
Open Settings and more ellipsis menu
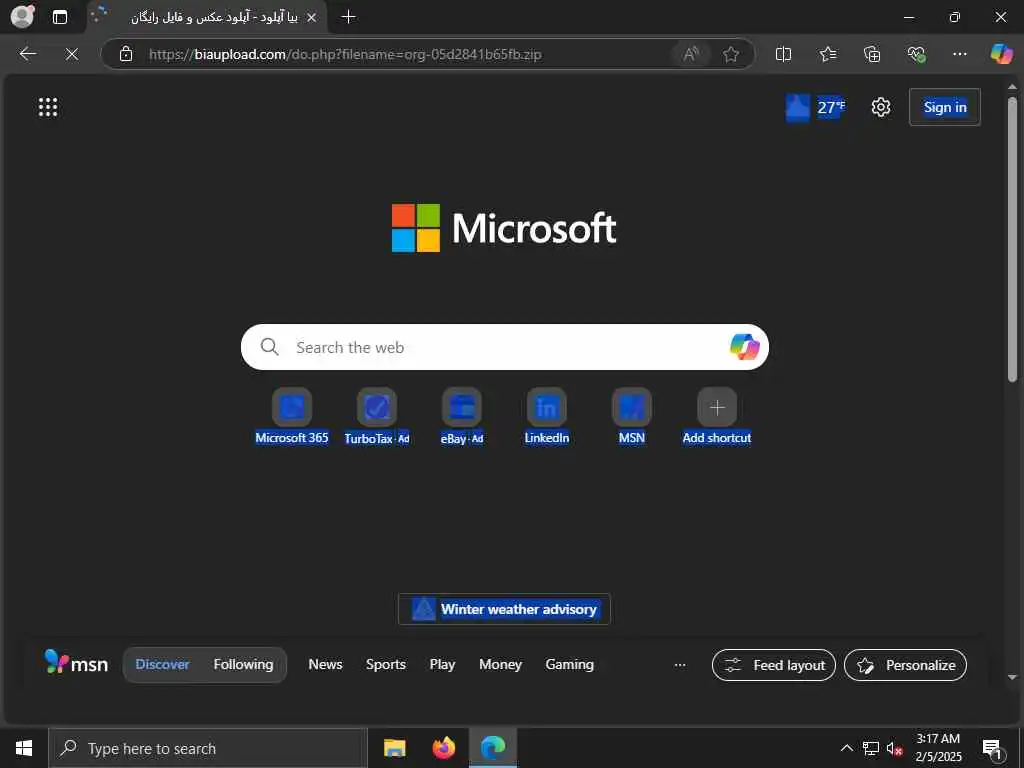click(959, 54)
